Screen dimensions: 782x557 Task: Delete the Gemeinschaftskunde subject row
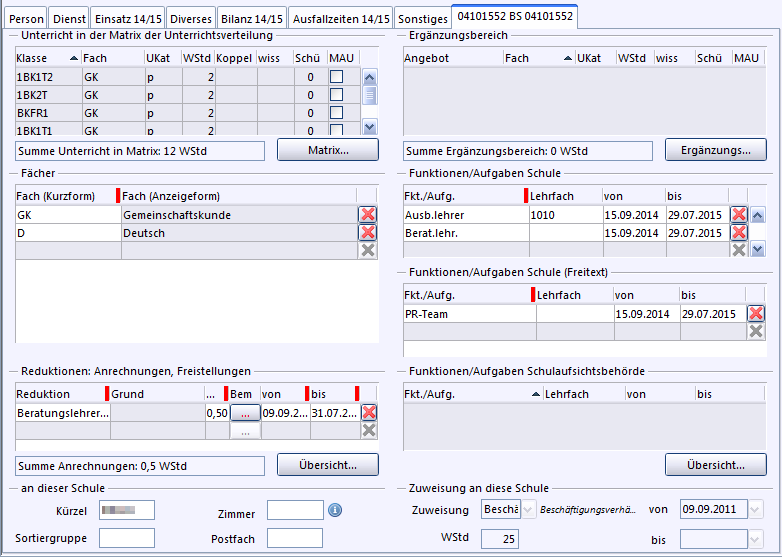pyautogui.click(x=367, y=215)
